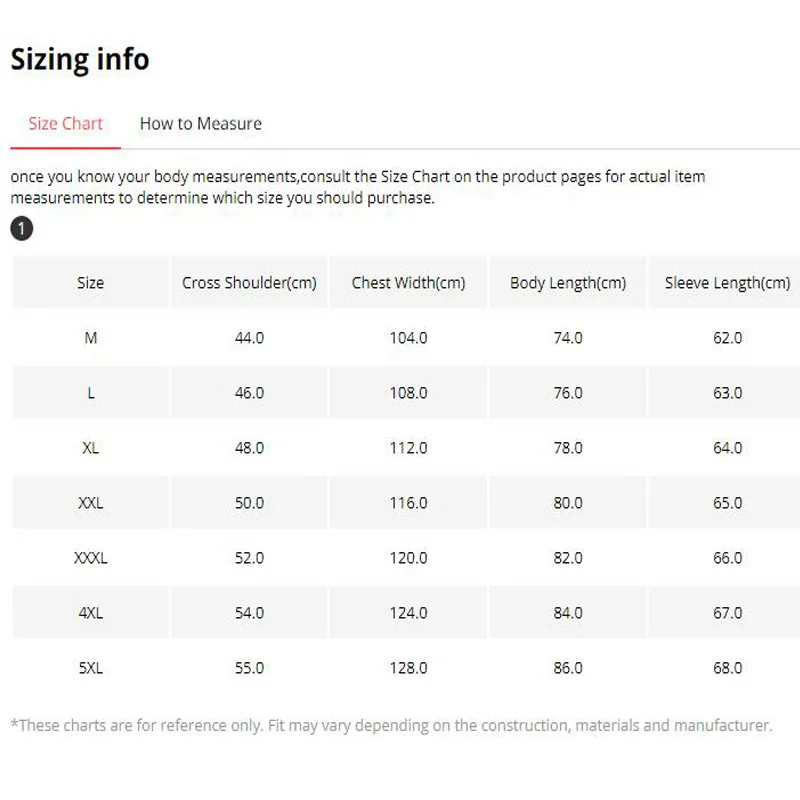
Task: Click the reference-only disclaimer text
Action: click(x=391, y=725)
